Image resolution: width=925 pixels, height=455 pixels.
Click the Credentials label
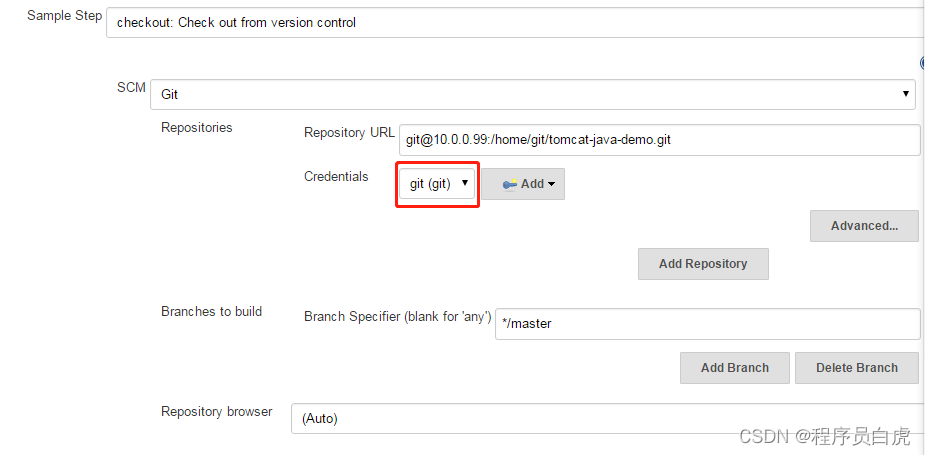tap(336, 176)
